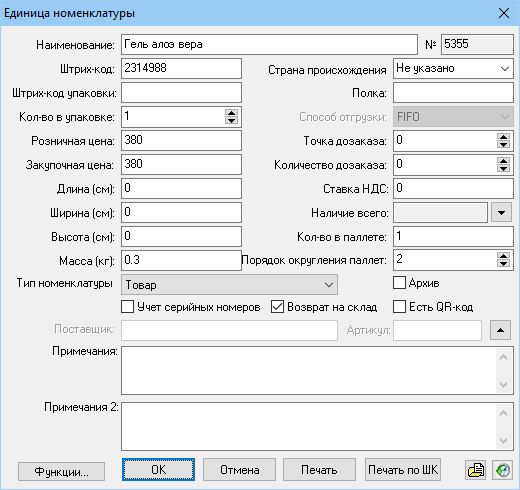Increase Точка дозаказа with the up spinner
This screenshot has width=520, height=490.
pyautogui.click(x=503, y=137)
